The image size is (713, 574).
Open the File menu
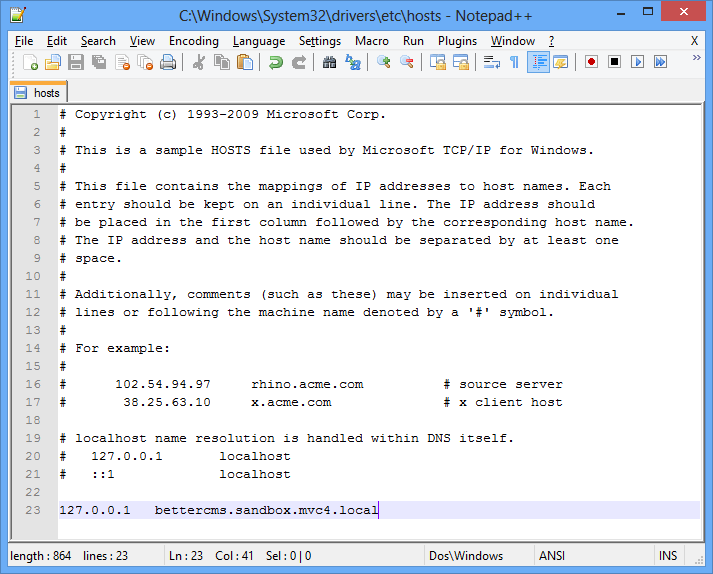coord(24,41)
